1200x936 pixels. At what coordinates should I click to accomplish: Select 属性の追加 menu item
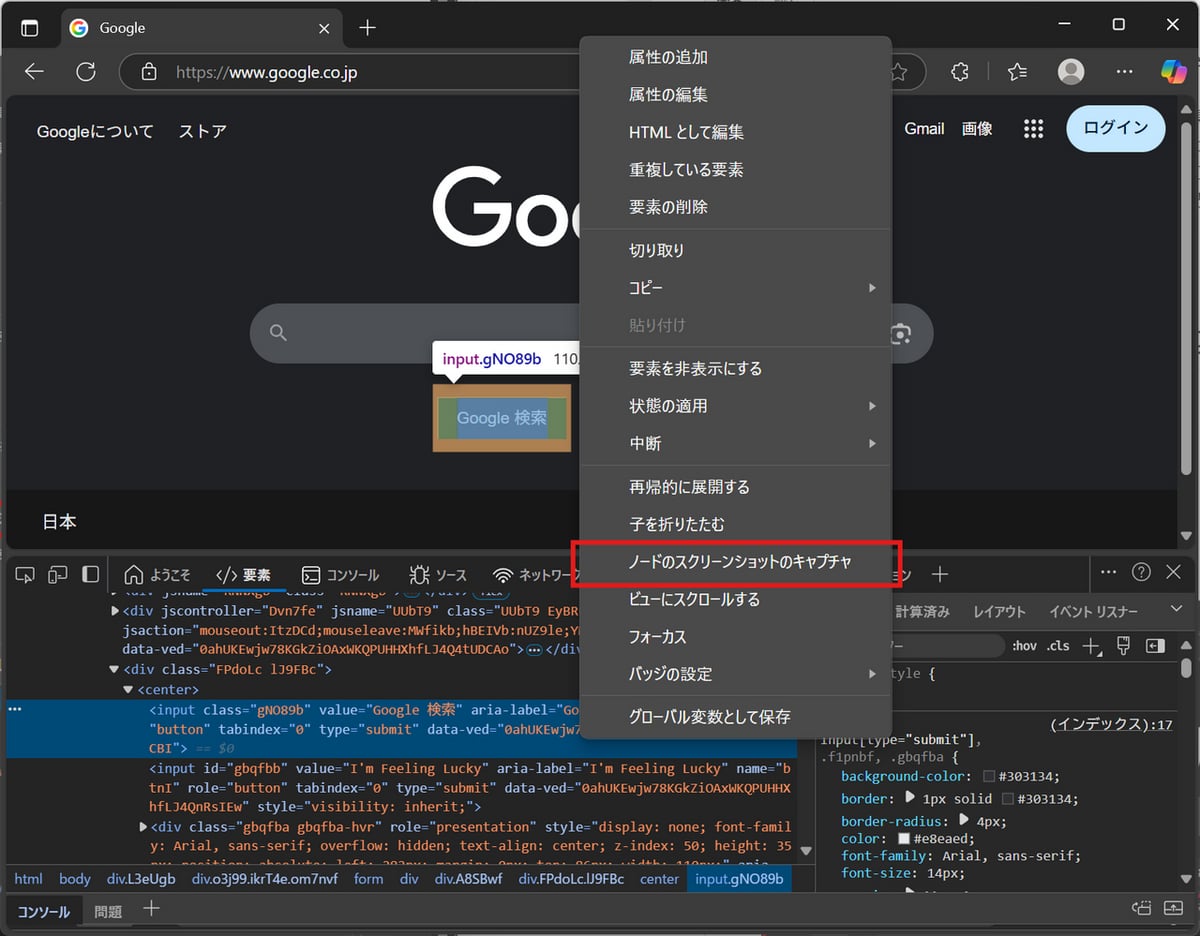[735, 57]
